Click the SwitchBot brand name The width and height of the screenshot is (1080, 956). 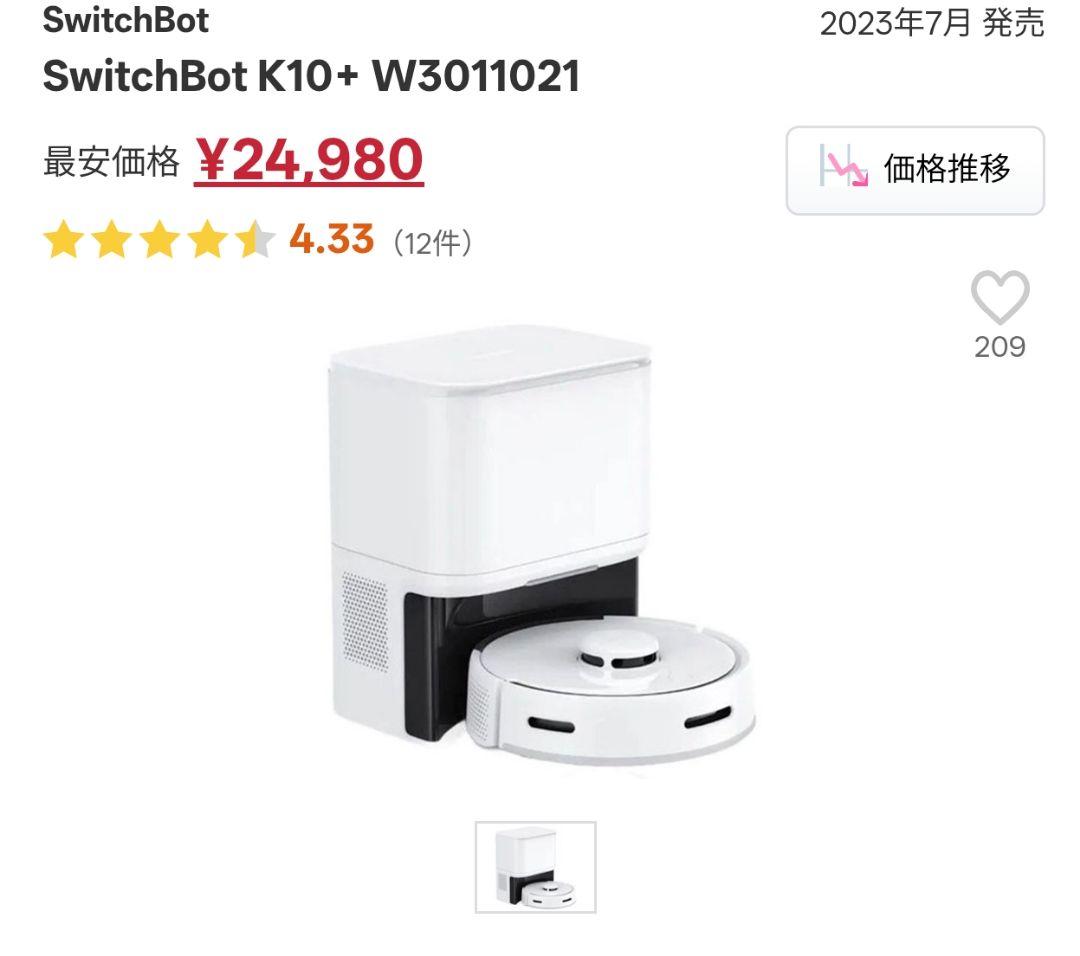(125, 19)
